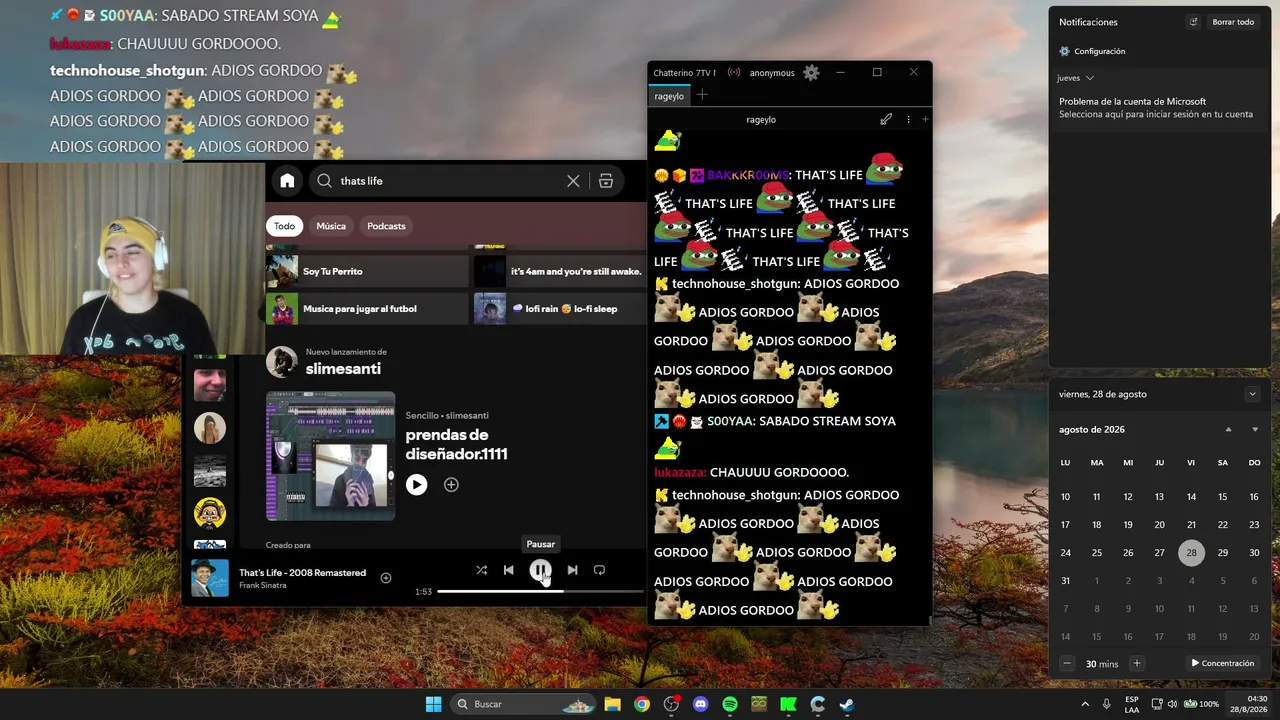The image size is (1280, 720).
Task: Open the 'lofi rain lo-fi sleep' playlist
Action: click(x=560, y=309)
